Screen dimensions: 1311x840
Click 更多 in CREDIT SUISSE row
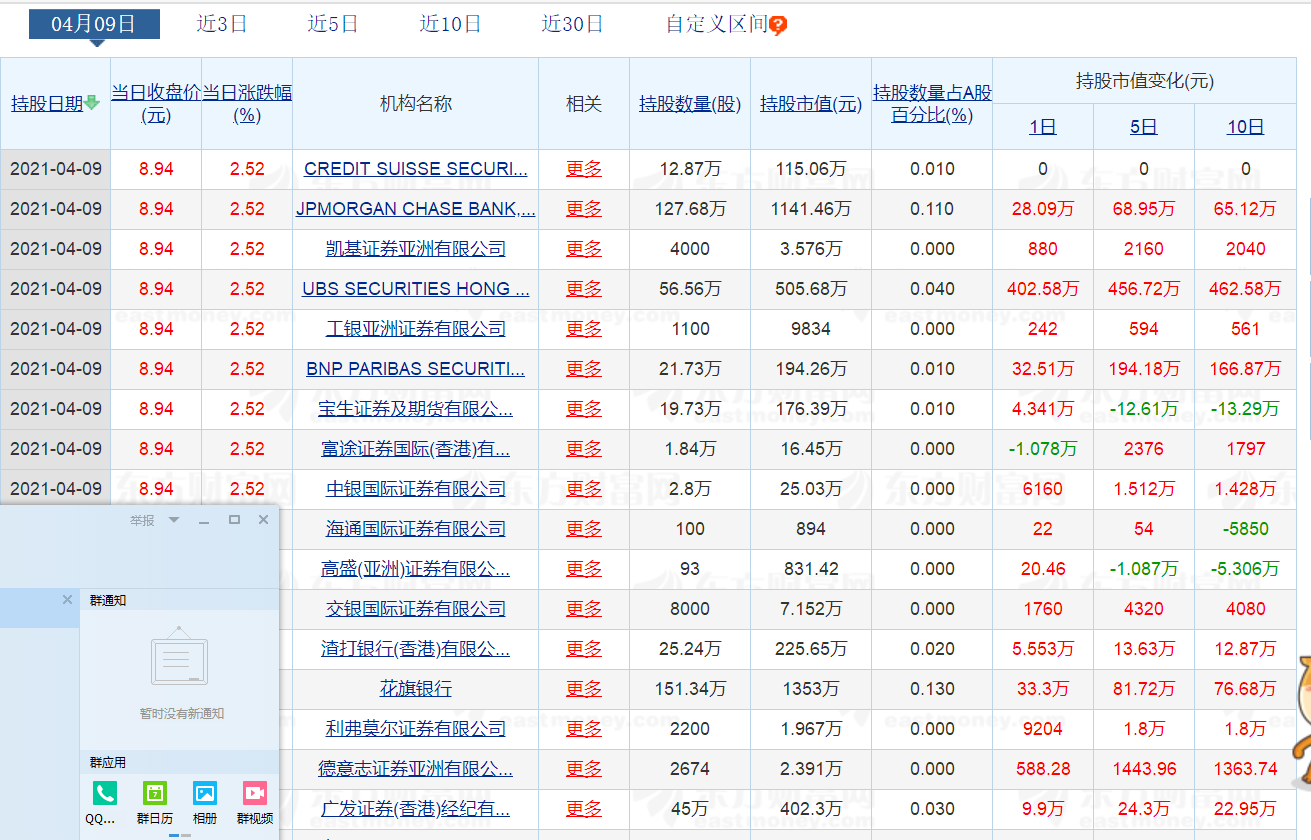[584, 169]
